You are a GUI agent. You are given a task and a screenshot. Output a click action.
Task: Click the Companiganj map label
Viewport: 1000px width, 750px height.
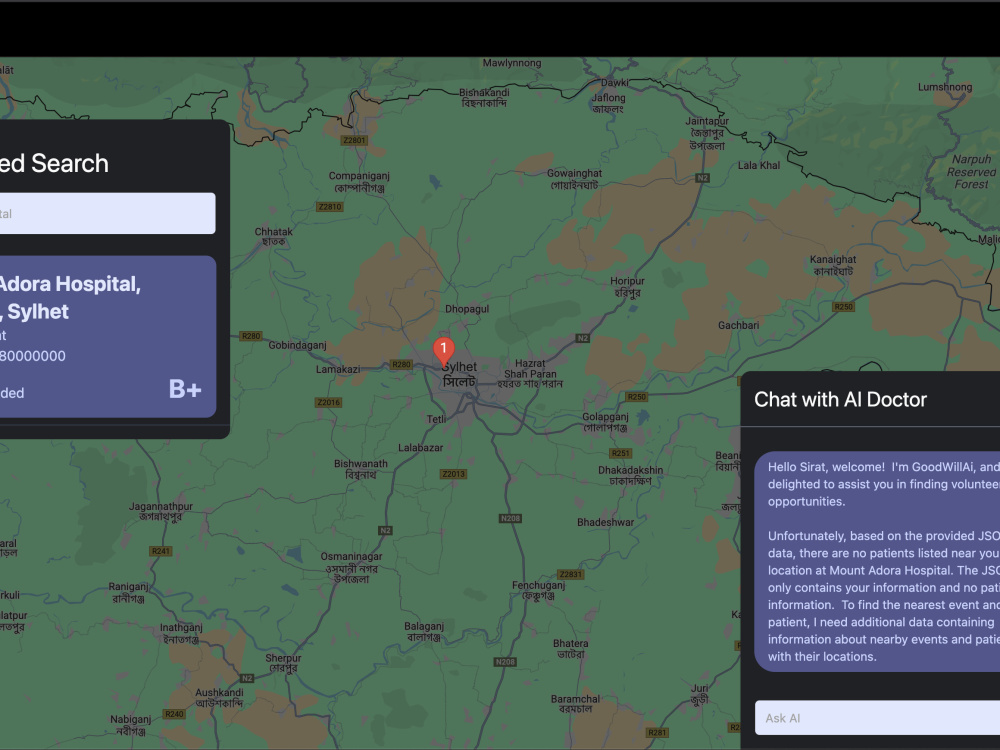pyautogui.click(x=359, y=182)
